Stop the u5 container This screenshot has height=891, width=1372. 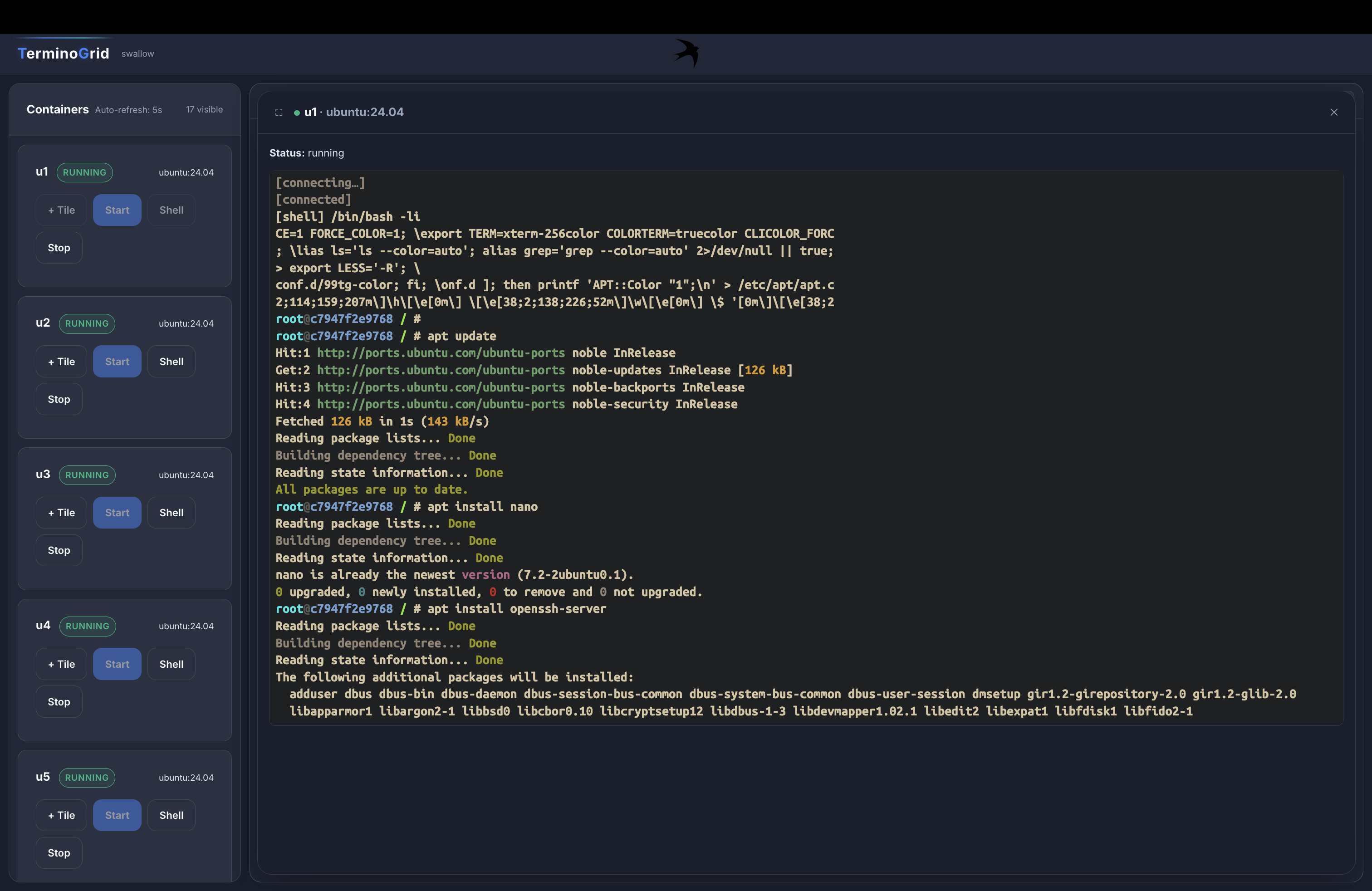click(59, 853)
